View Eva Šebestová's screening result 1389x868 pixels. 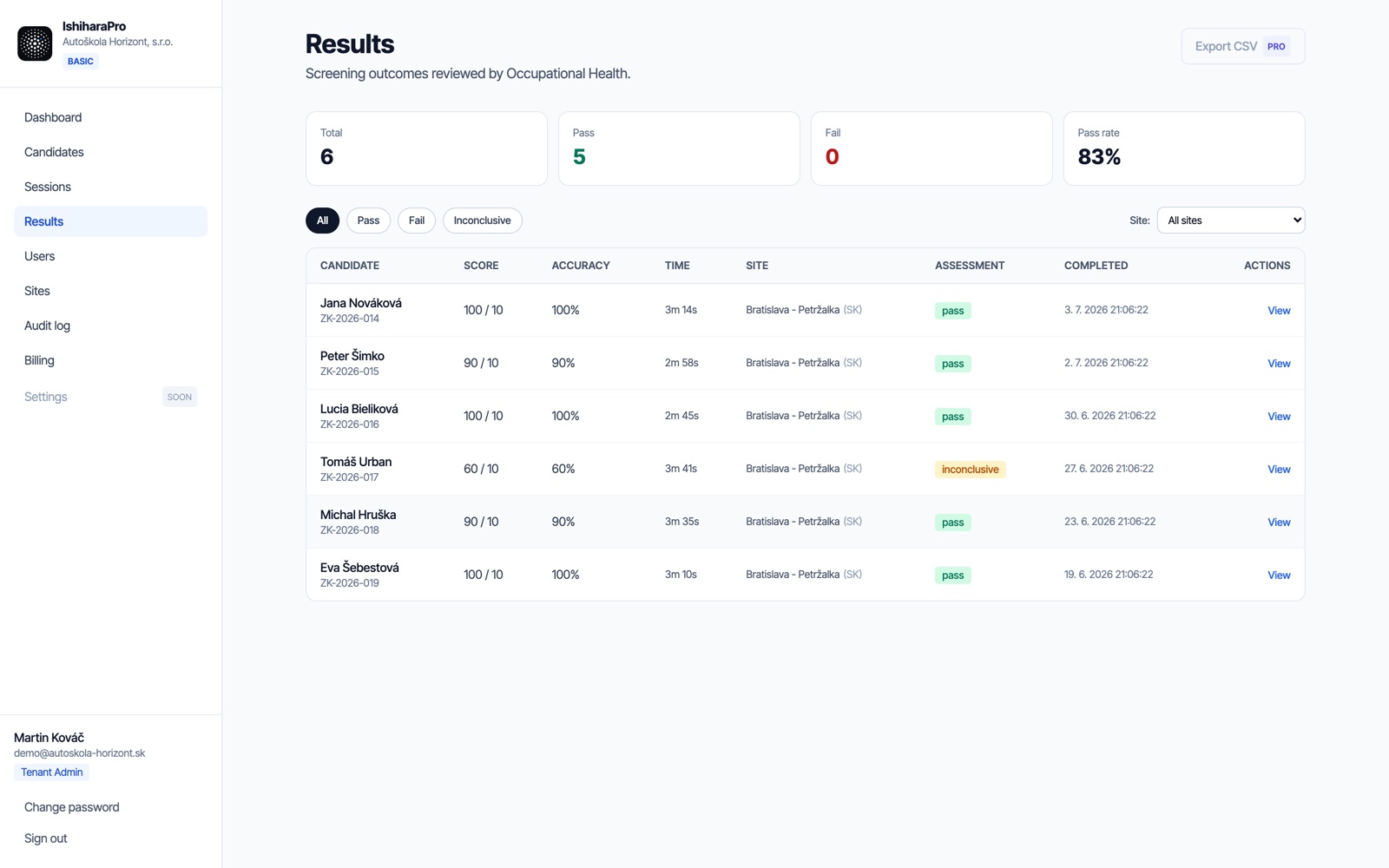[x=1279, y=575]
